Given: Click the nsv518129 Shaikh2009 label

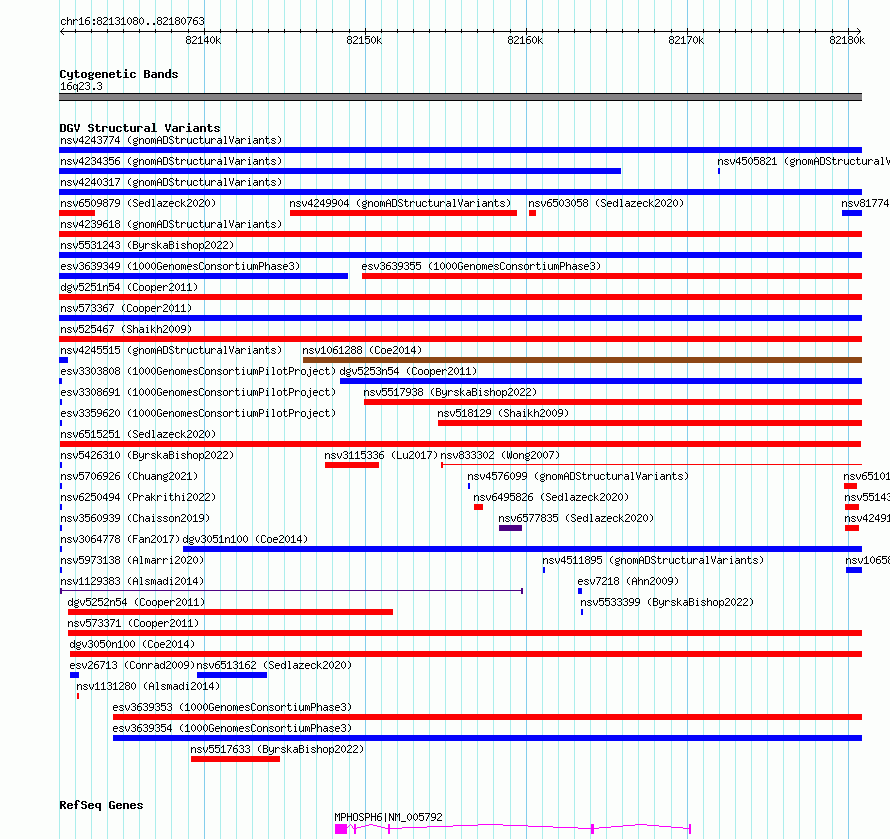Looking at the screenshot, I should tap(503, 413).
